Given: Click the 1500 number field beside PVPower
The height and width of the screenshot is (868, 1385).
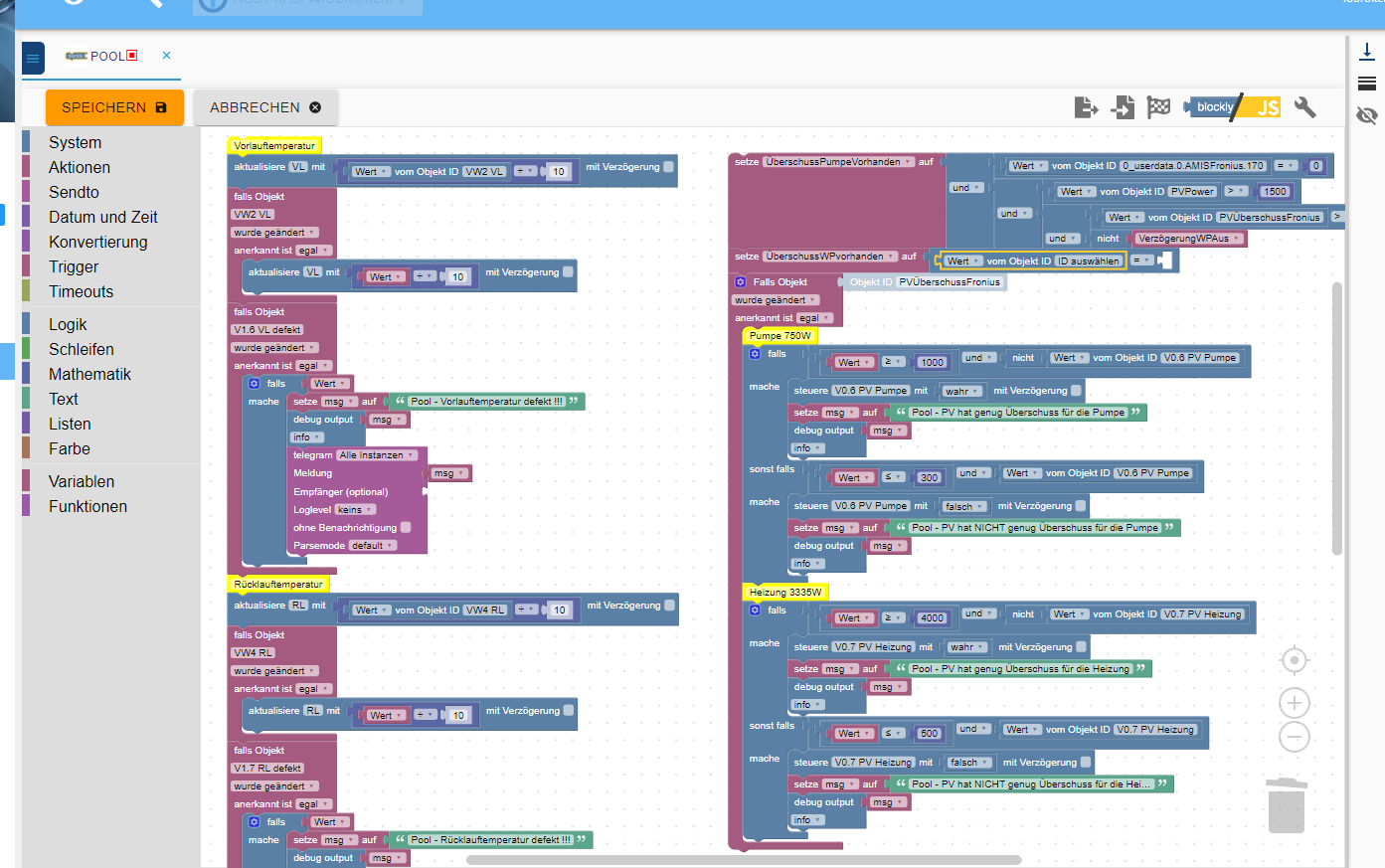Looking at the screenshot, I should click(1275, 192).
